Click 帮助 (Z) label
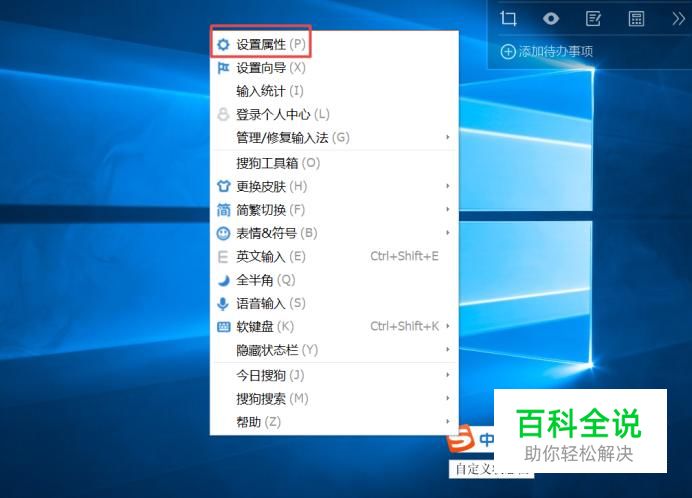This screenshot has height=498, width=692. tap(258, 422)
